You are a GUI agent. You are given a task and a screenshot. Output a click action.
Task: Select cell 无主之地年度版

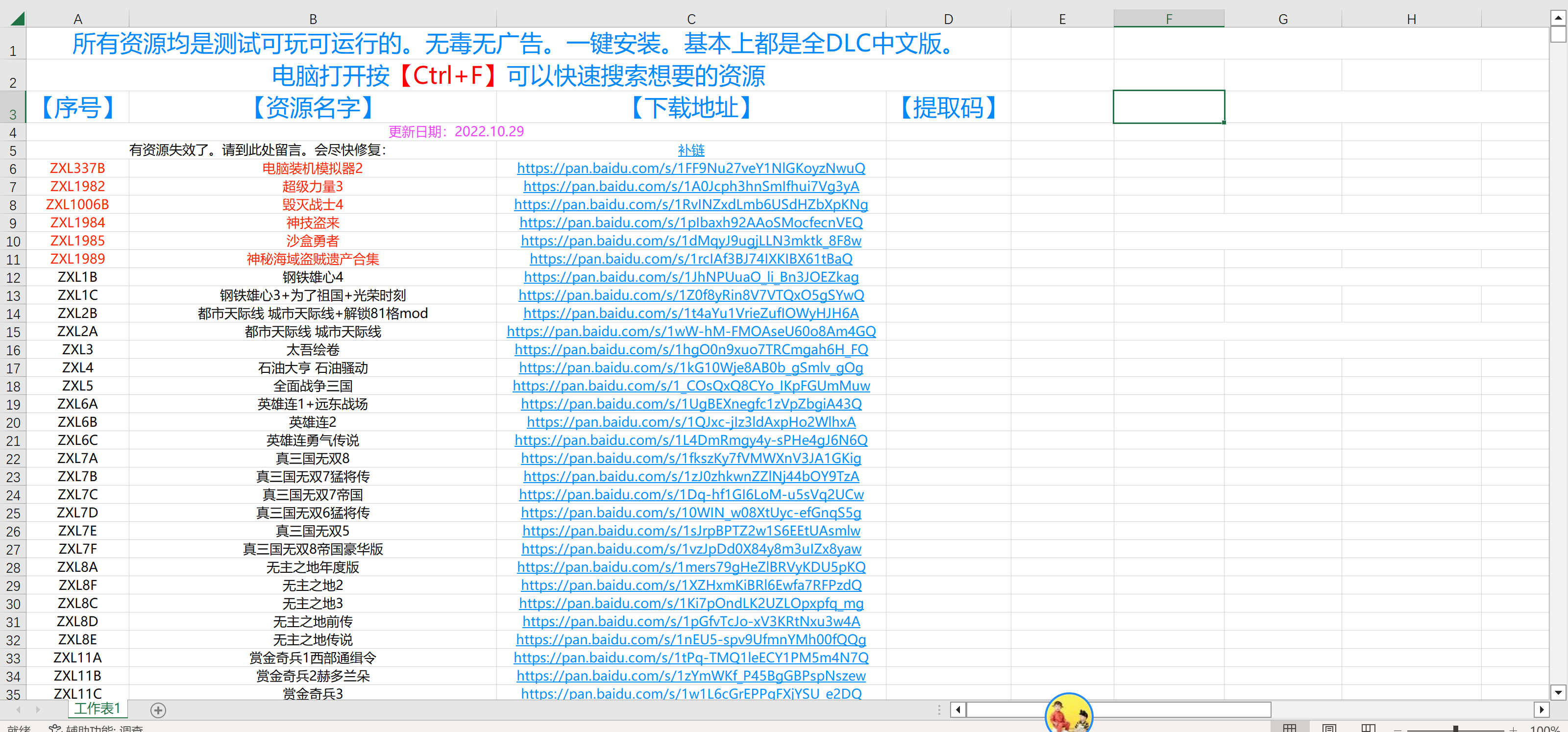(313, 567)
